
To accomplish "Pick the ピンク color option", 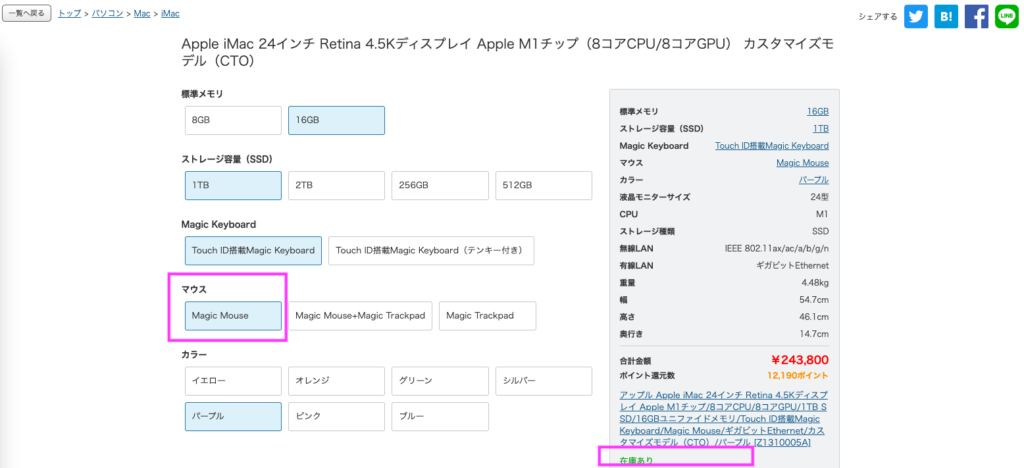I will pos(336,416).
